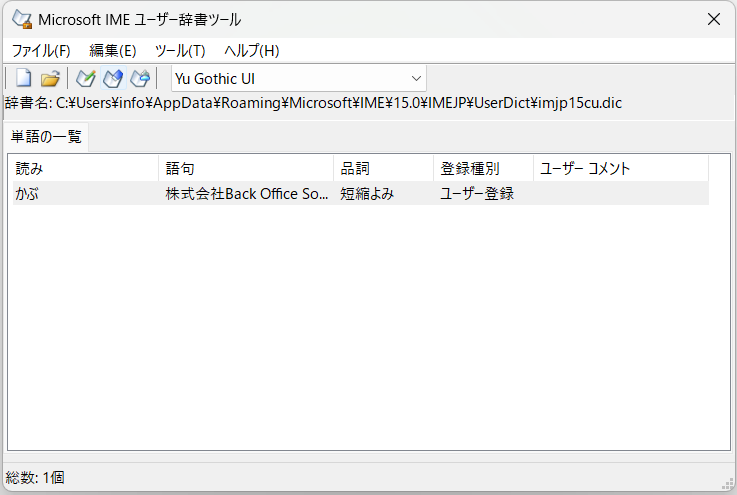Select the 単語の一覧 tab

pos(46,136)
